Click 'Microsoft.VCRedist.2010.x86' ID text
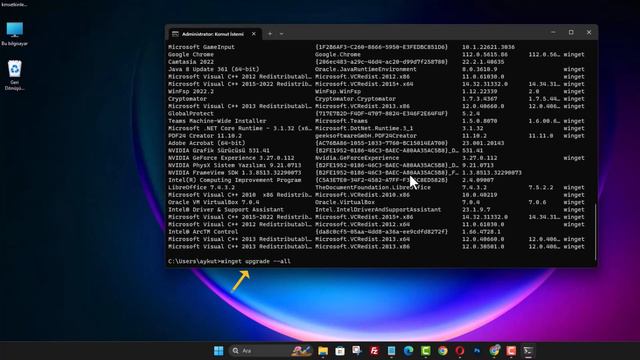Image resolution: width=640 pixels, height=360 pixels. coord(362,195)
